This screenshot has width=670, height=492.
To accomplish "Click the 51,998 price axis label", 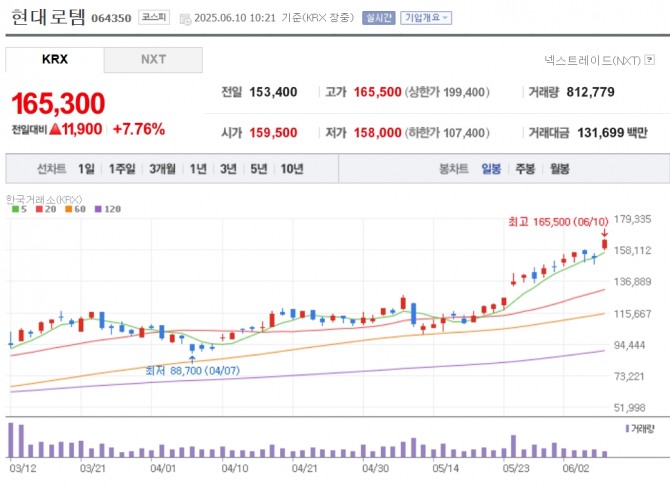I will point(630,408).
